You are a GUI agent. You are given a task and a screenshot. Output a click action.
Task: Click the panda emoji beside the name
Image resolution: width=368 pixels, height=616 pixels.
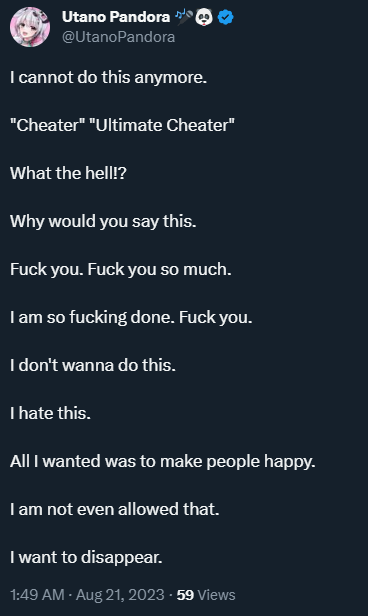[x=204, y=17]
